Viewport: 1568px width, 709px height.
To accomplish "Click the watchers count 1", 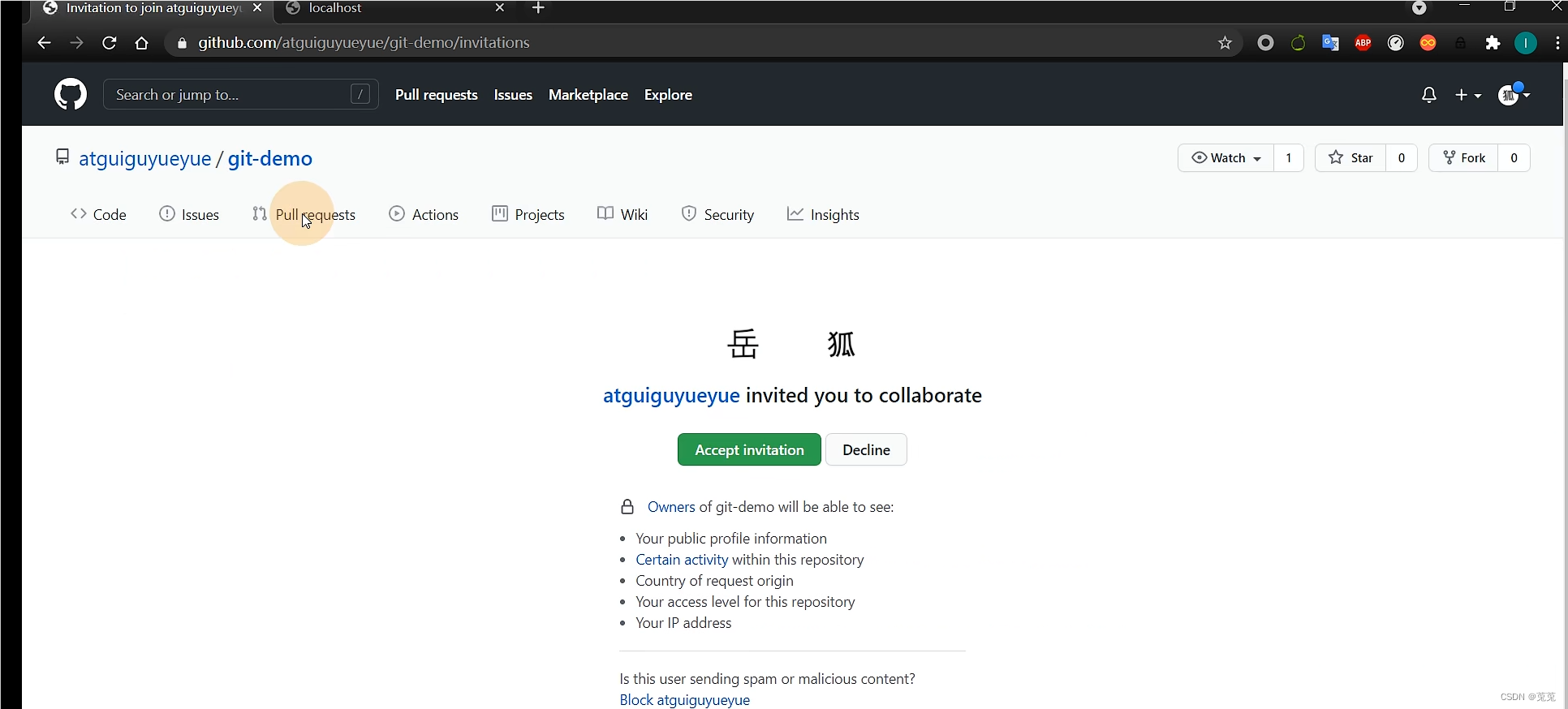I will pyautogui.click(x=1289, y=158).
